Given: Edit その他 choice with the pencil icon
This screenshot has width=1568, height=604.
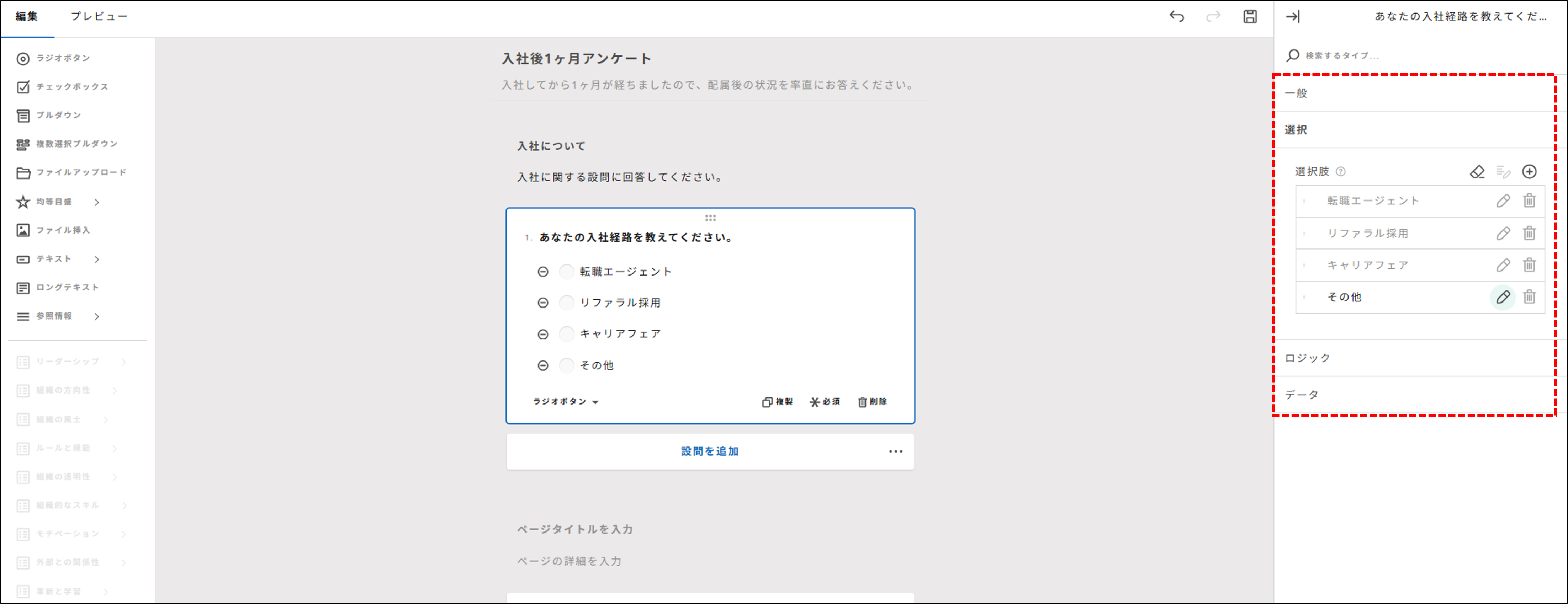Looking at the screenshot, I should tap(1504, 297).
